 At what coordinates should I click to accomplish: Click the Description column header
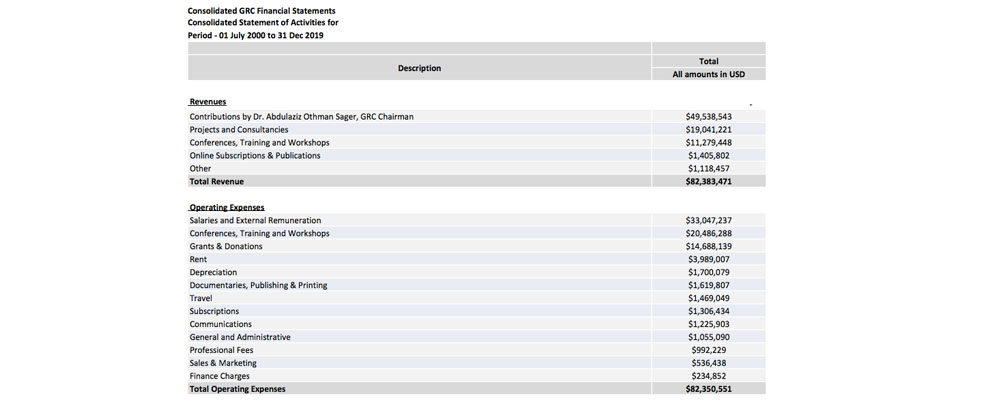click(x=419, y=68)
